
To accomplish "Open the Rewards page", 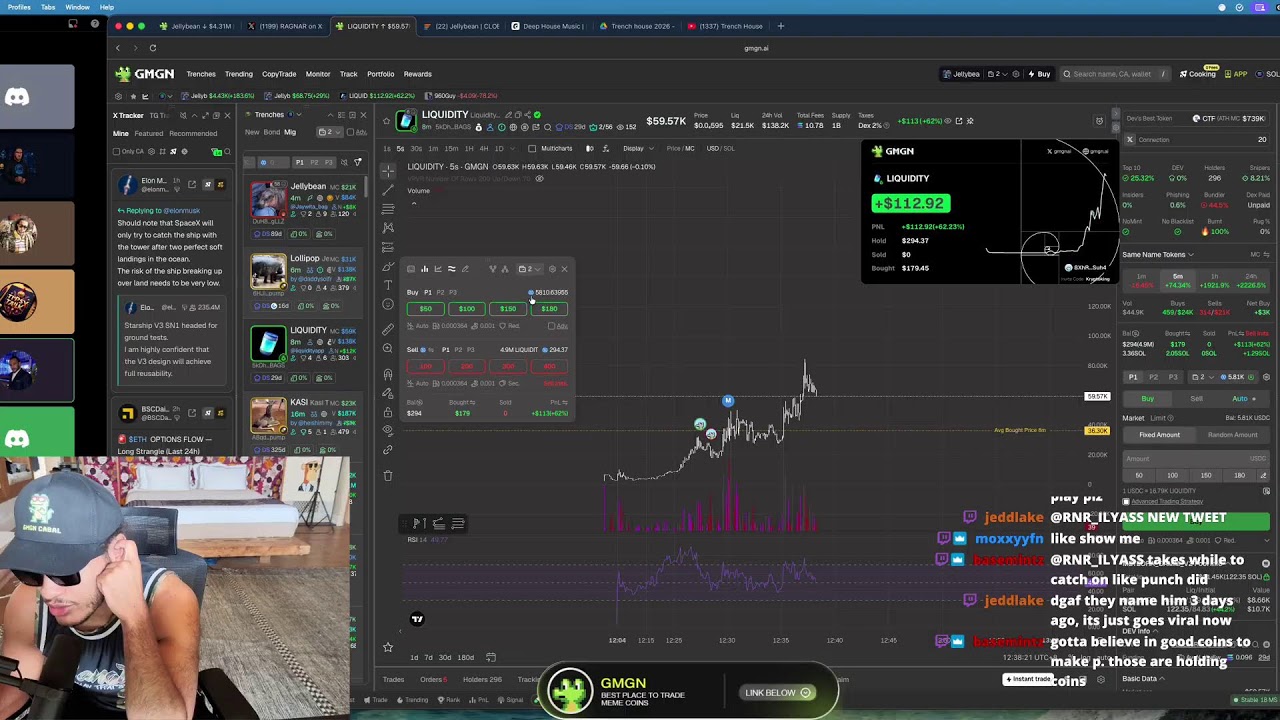I will (x=417, y=74).
